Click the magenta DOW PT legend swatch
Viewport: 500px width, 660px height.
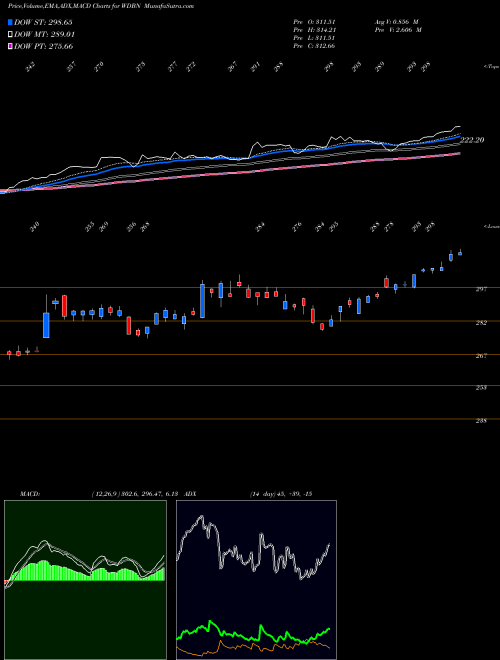click(x=10, y=46)
